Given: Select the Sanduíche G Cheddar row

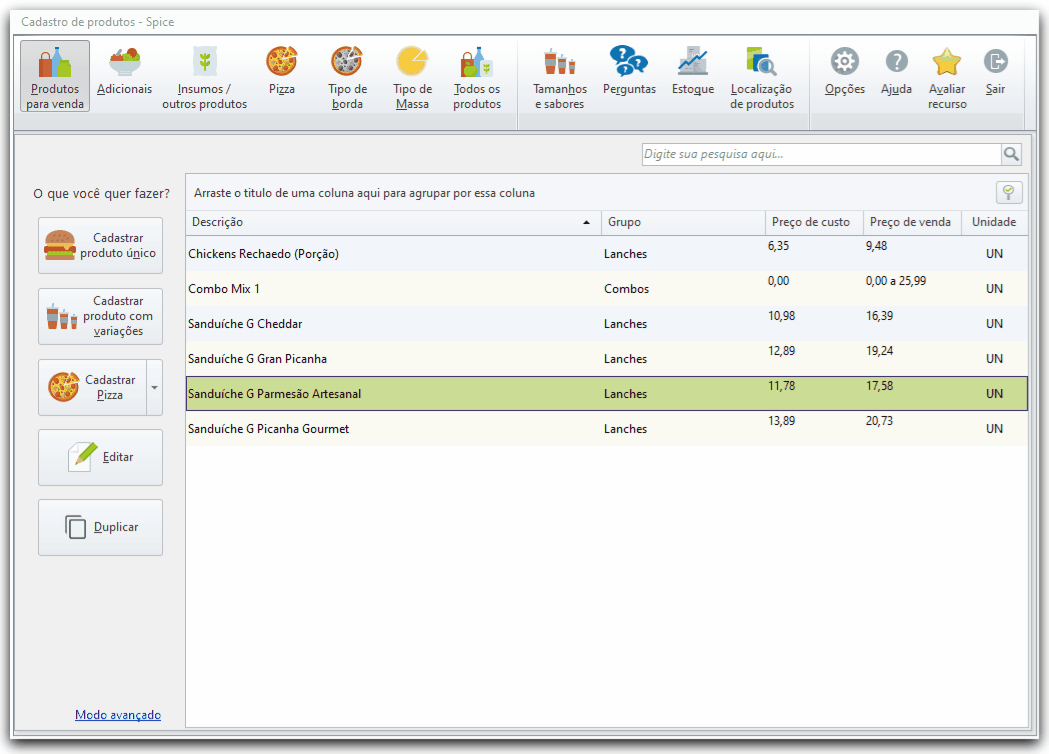Looking at the screenshot, I should pos(607,324).
